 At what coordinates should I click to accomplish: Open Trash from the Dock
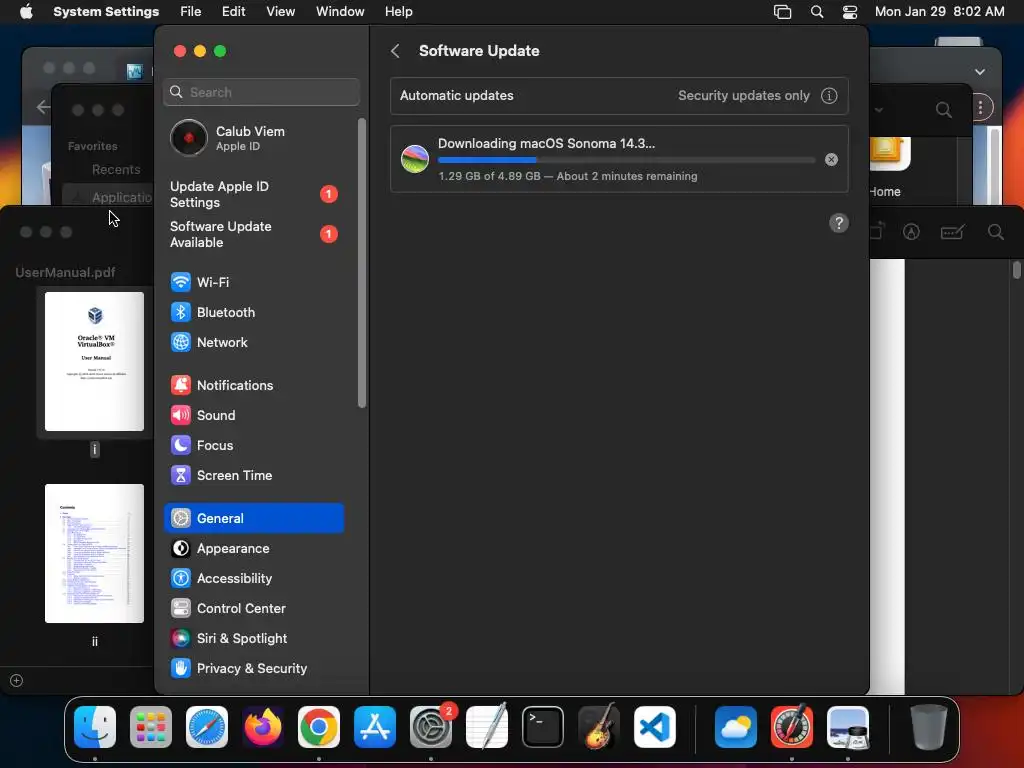[x=928, y=727]
